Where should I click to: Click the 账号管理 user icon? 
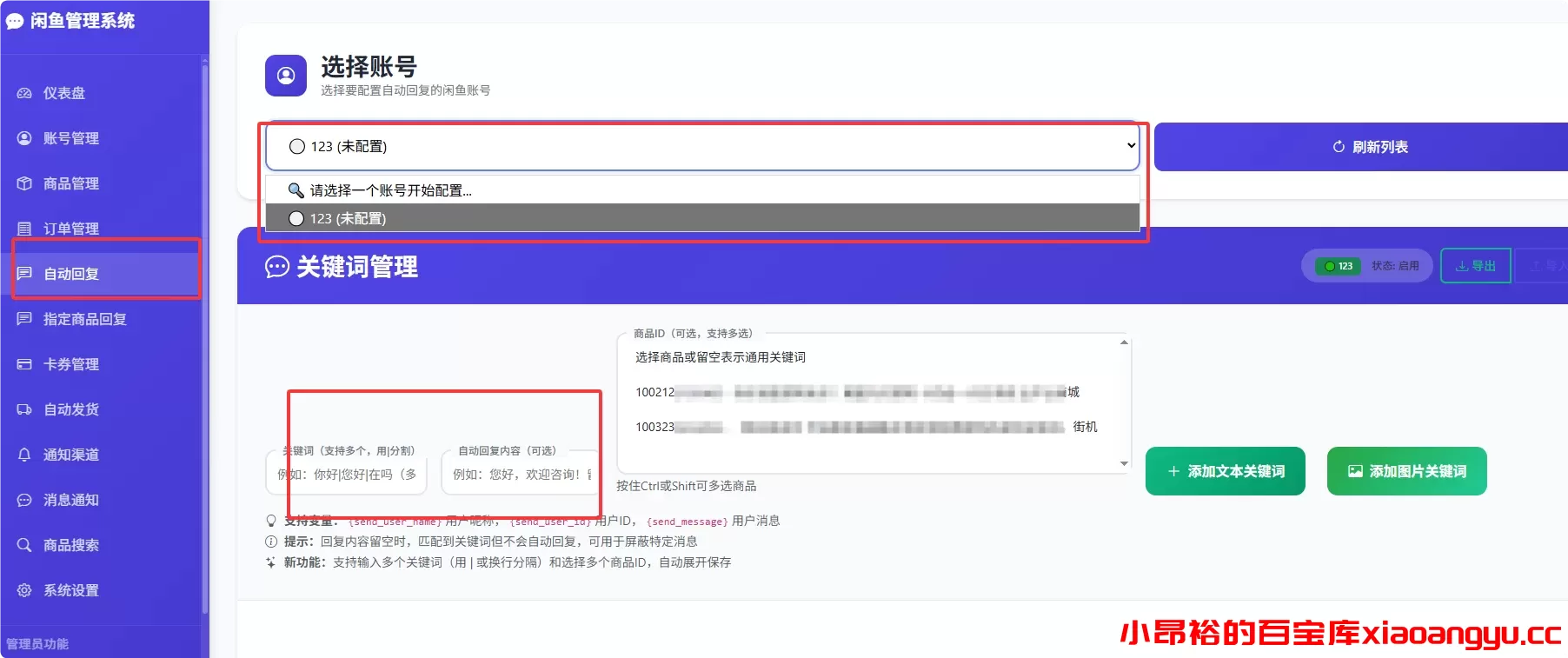click(x=24, y=138)
